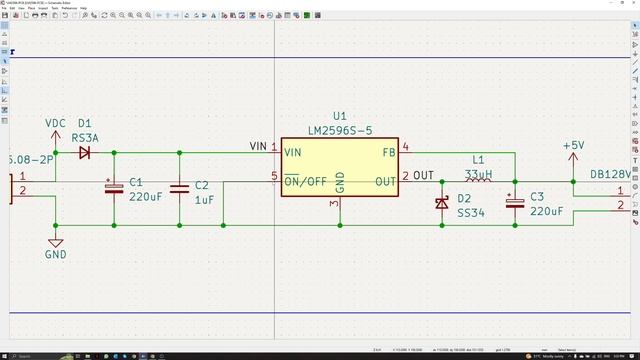Select the Add Junction tool

(635, 97)
